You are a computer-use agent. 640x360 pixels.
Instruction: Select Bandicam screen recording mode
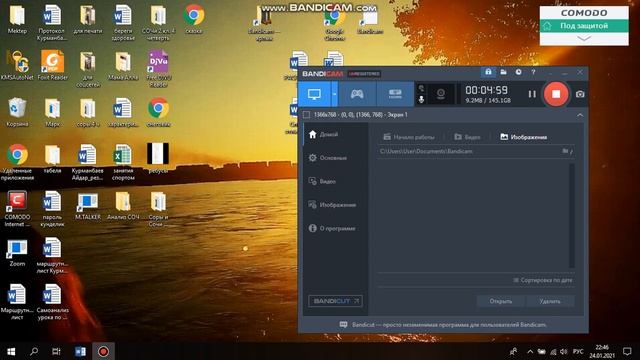coord(314,94)
